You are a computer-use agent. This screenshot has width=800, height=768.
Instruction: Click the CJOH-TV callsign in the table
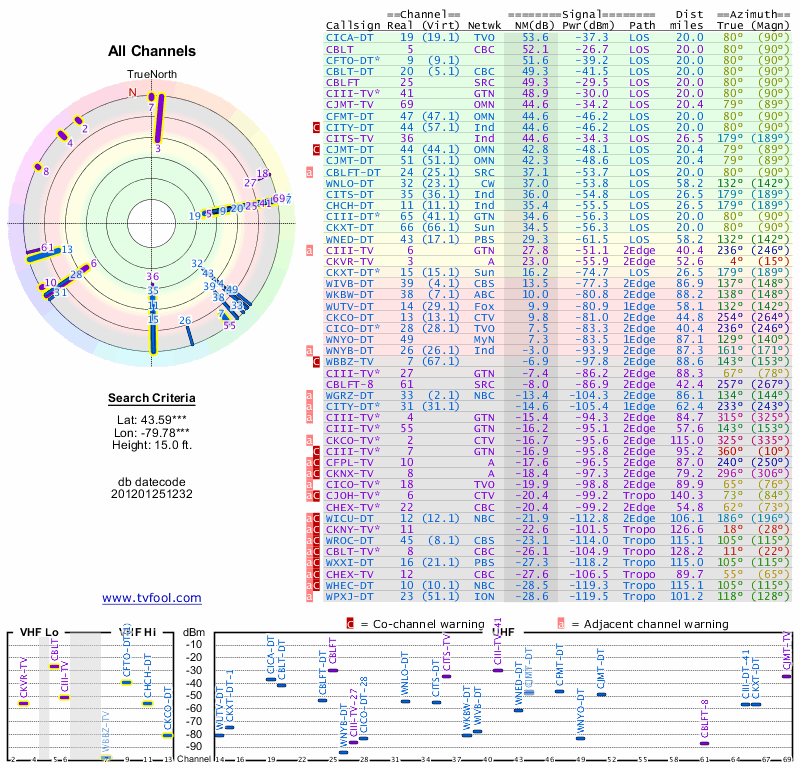(x=353, y=496)
